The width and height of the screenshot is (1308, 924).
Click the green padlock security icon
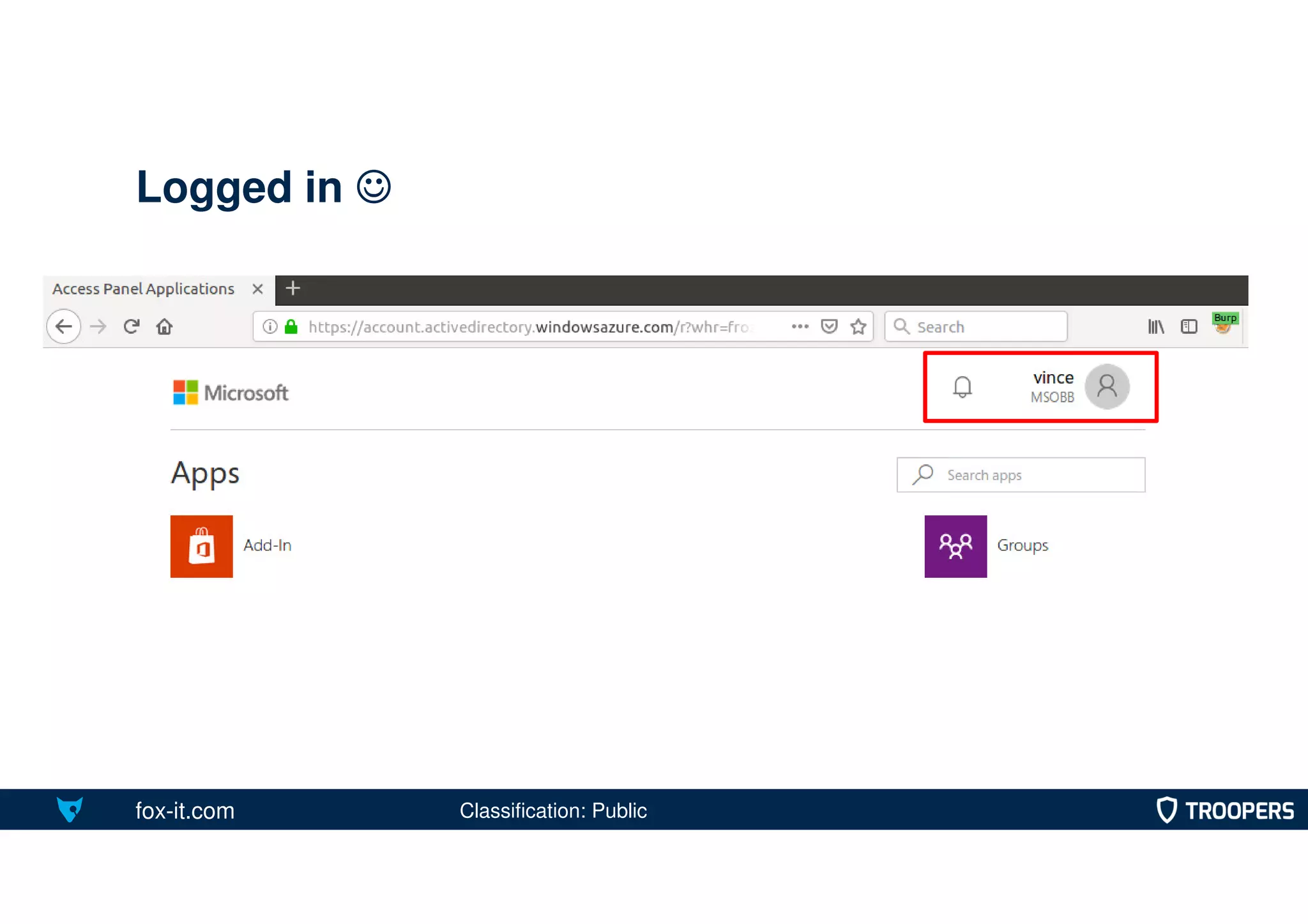(x=291, y=326)
